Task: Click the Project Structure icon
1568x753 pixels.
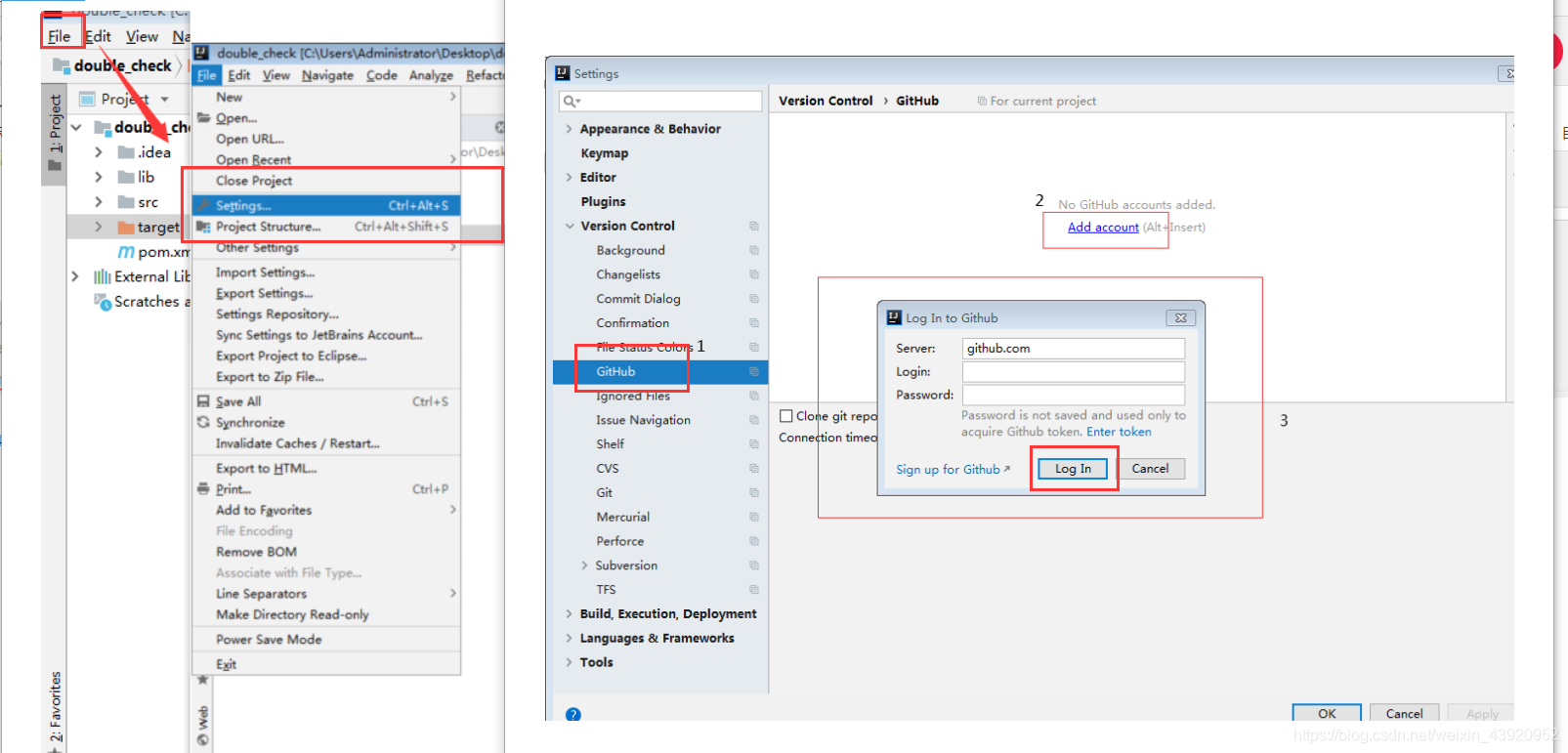Action: 203,227
